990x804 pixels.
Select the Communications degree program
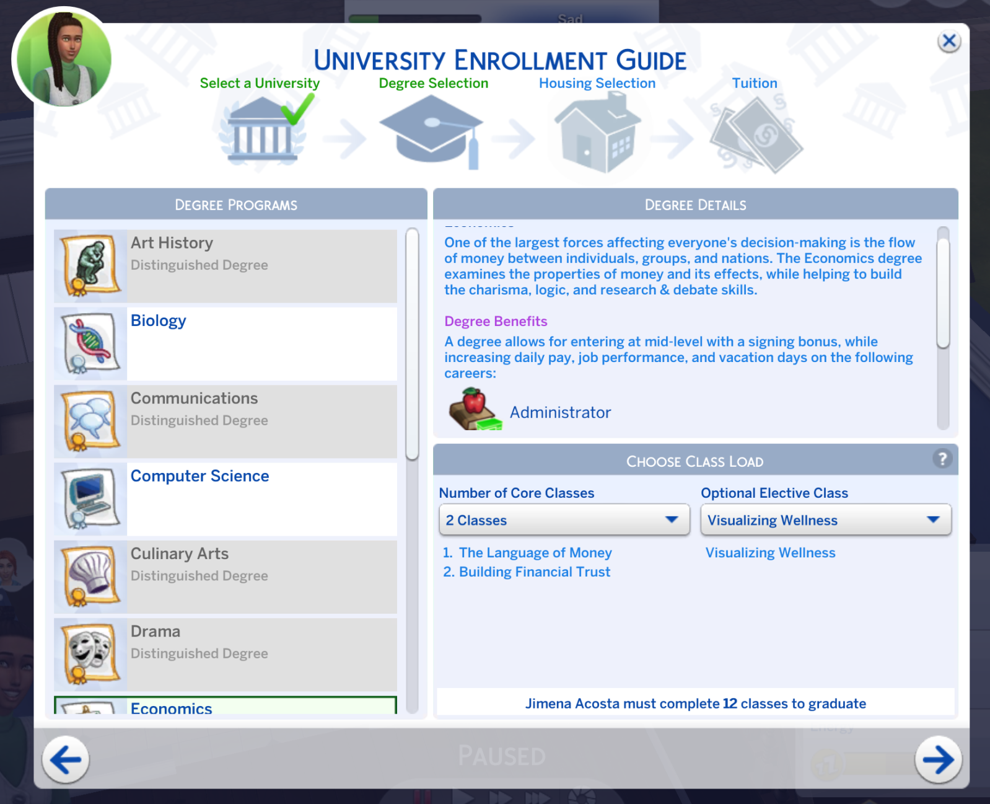pyautogui.click(x=225, y=421)
